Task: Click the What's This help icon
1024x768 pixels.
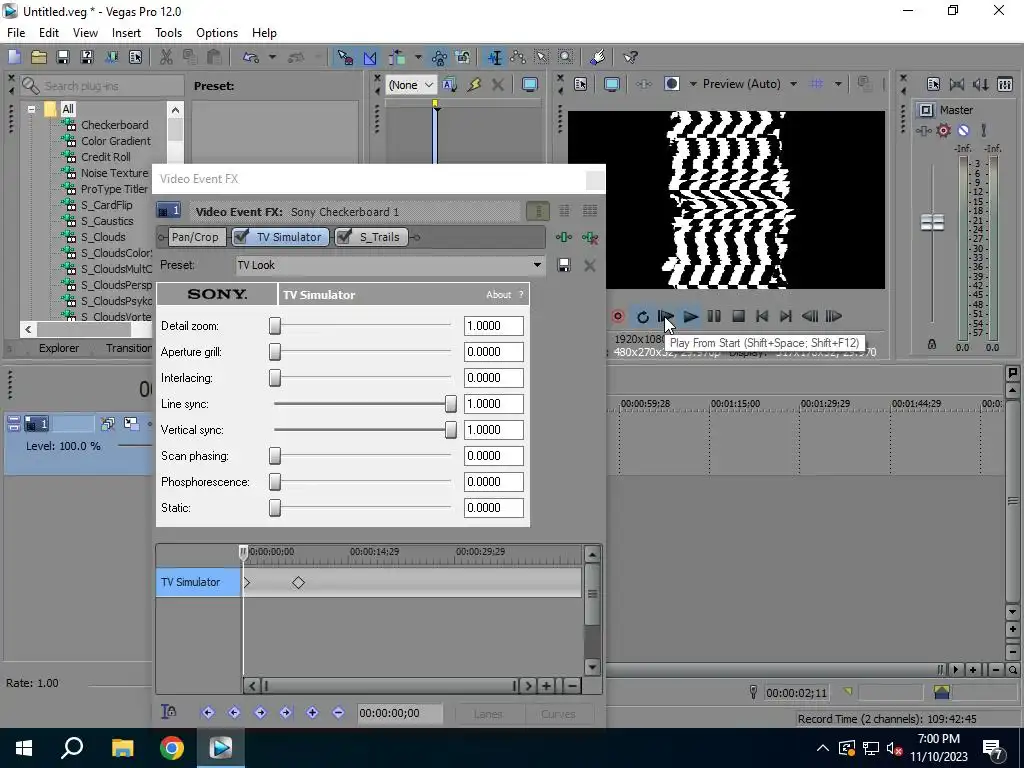Action: tap(630, 57)
